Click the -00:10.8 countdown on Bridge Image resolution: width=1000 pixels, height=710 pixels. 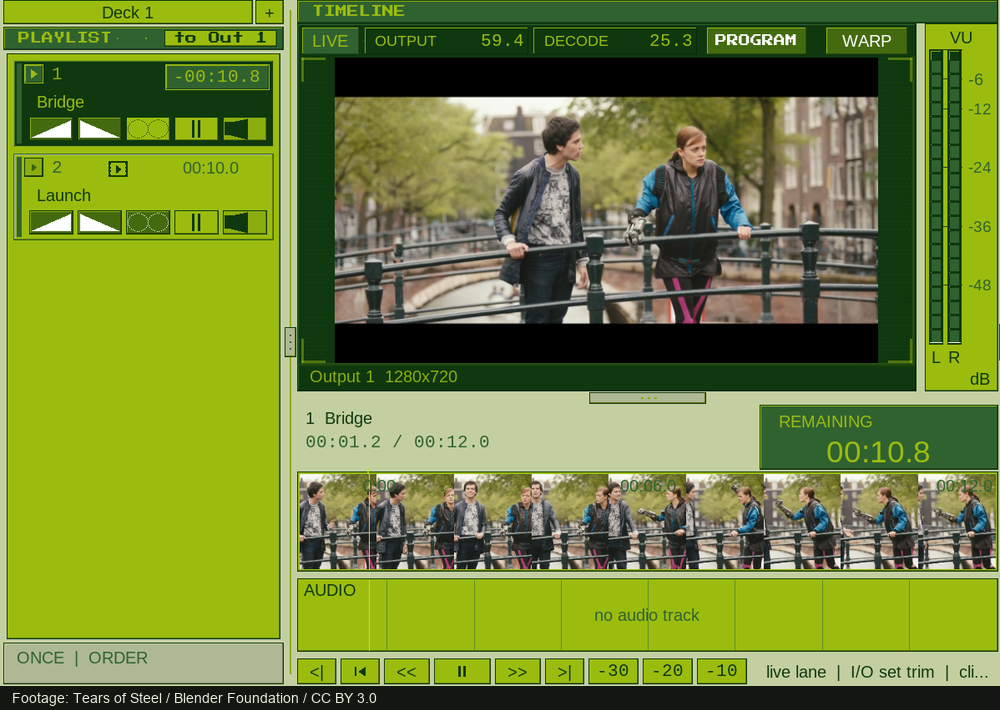click(217, 77)
